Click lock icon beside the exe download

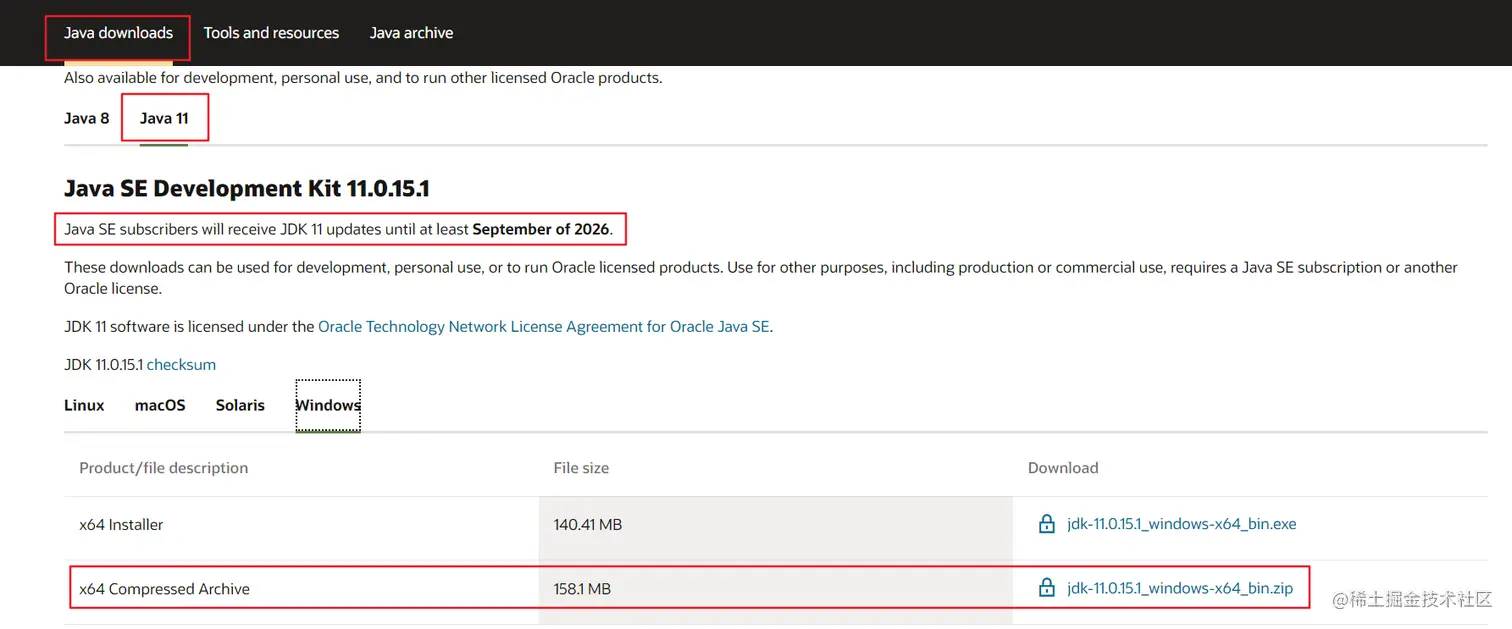(x=1047, y=524)
